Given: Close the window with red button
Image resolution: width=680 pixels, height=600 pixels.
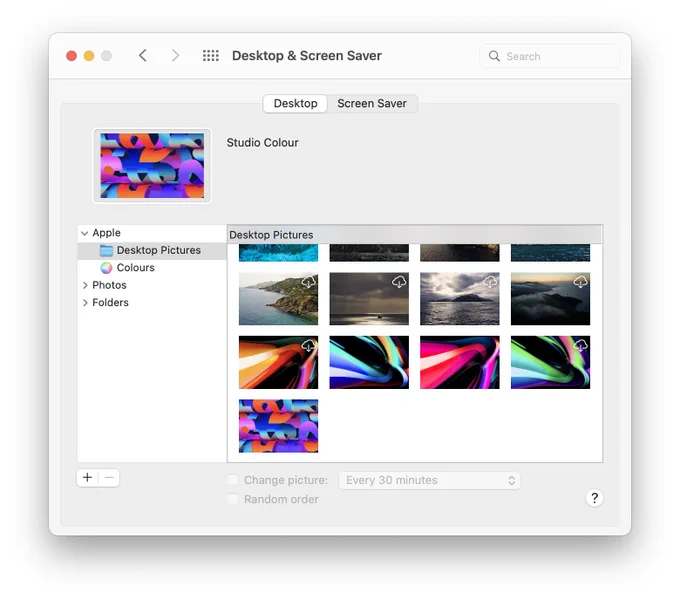Looking at the screenshot, I should pyautogui.click(x=72, y=56).
